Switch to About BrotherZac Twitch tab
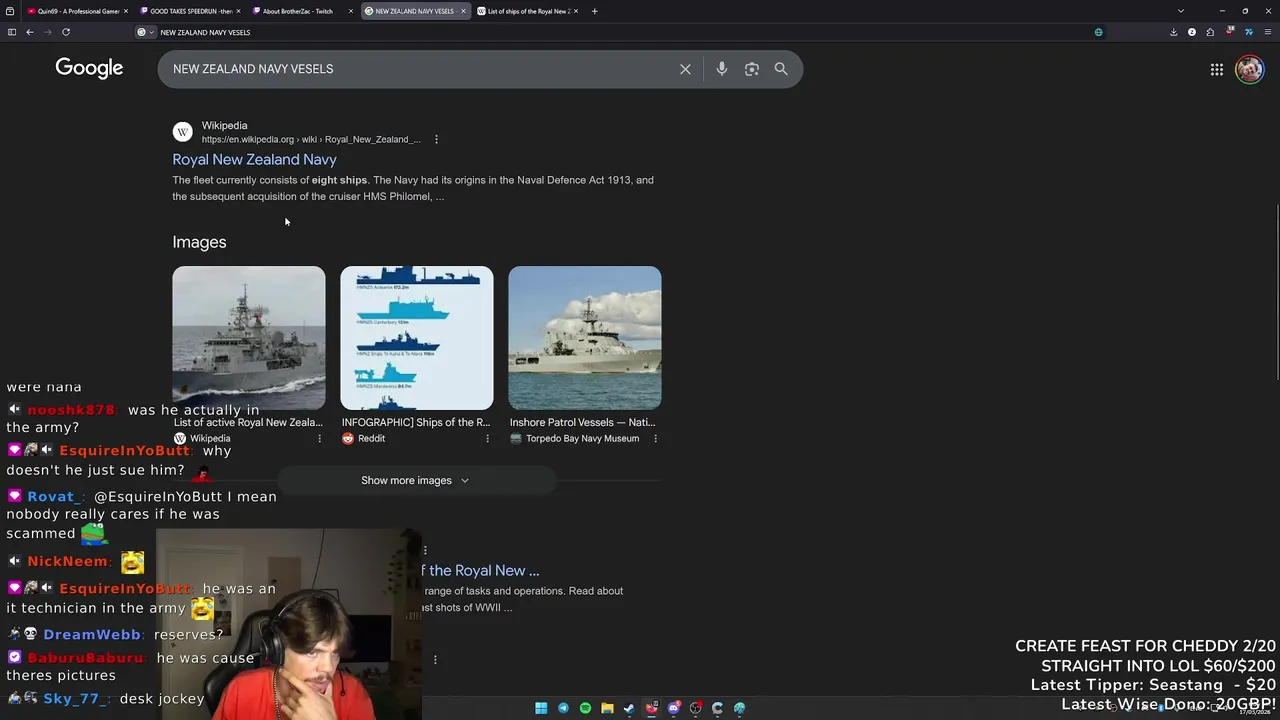Image resolution: width=1280 pixels, height=720 pixels. click(304, 11)
